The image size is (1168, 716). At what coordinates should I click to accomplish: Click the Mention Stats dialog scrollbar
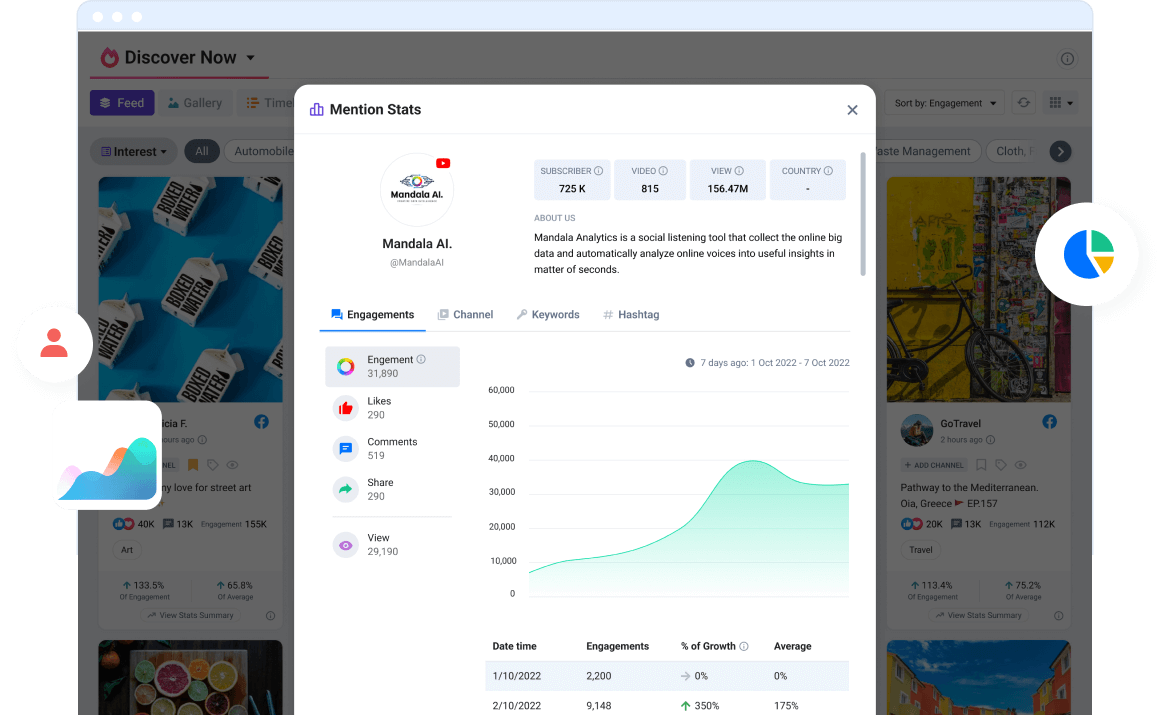pos(863,214)
